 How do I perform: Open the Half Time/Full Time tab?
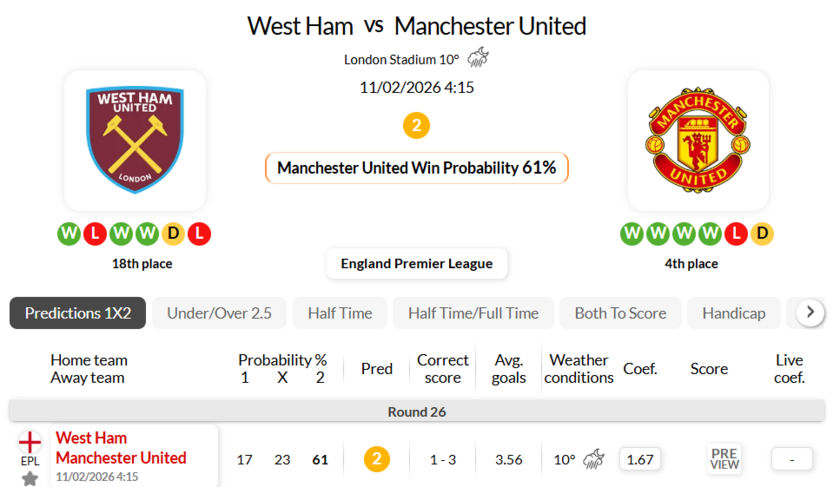(x=473, y=313)
